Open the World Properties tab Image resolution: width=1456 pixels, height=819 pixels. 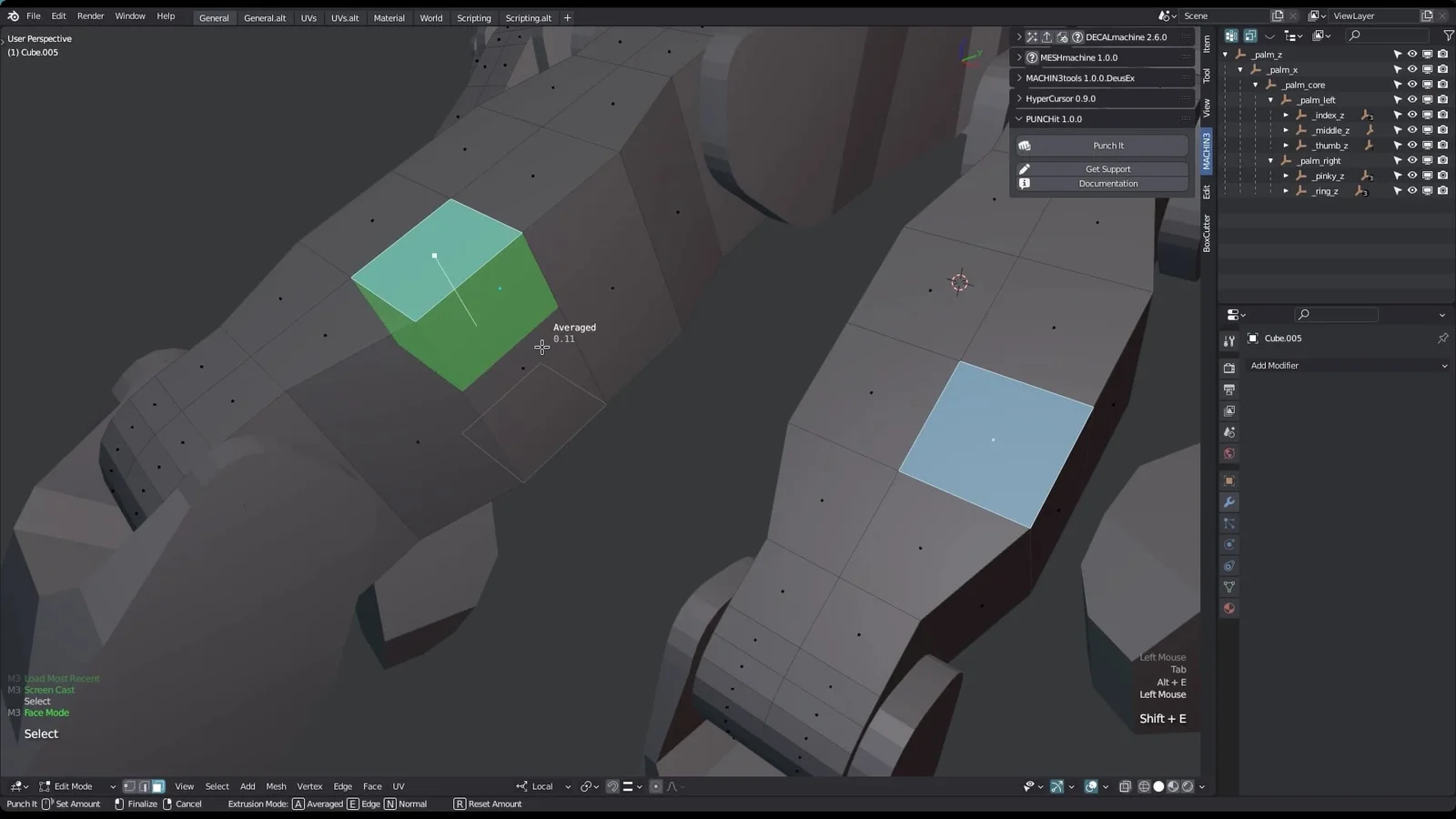(1229, 453)
